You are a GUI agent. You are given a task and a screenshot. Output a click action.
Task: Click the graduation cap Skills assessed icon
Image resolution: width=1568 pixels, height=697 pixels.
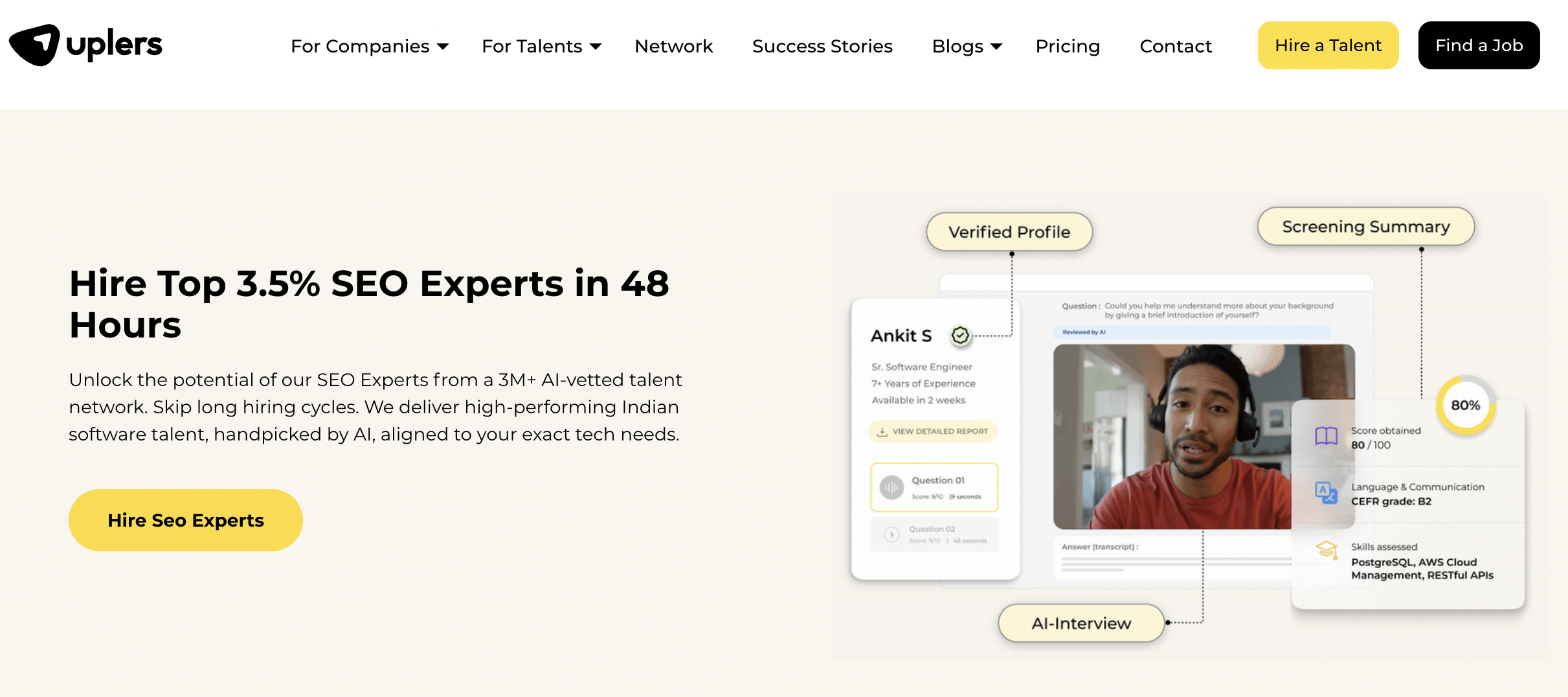point(1326,550)
